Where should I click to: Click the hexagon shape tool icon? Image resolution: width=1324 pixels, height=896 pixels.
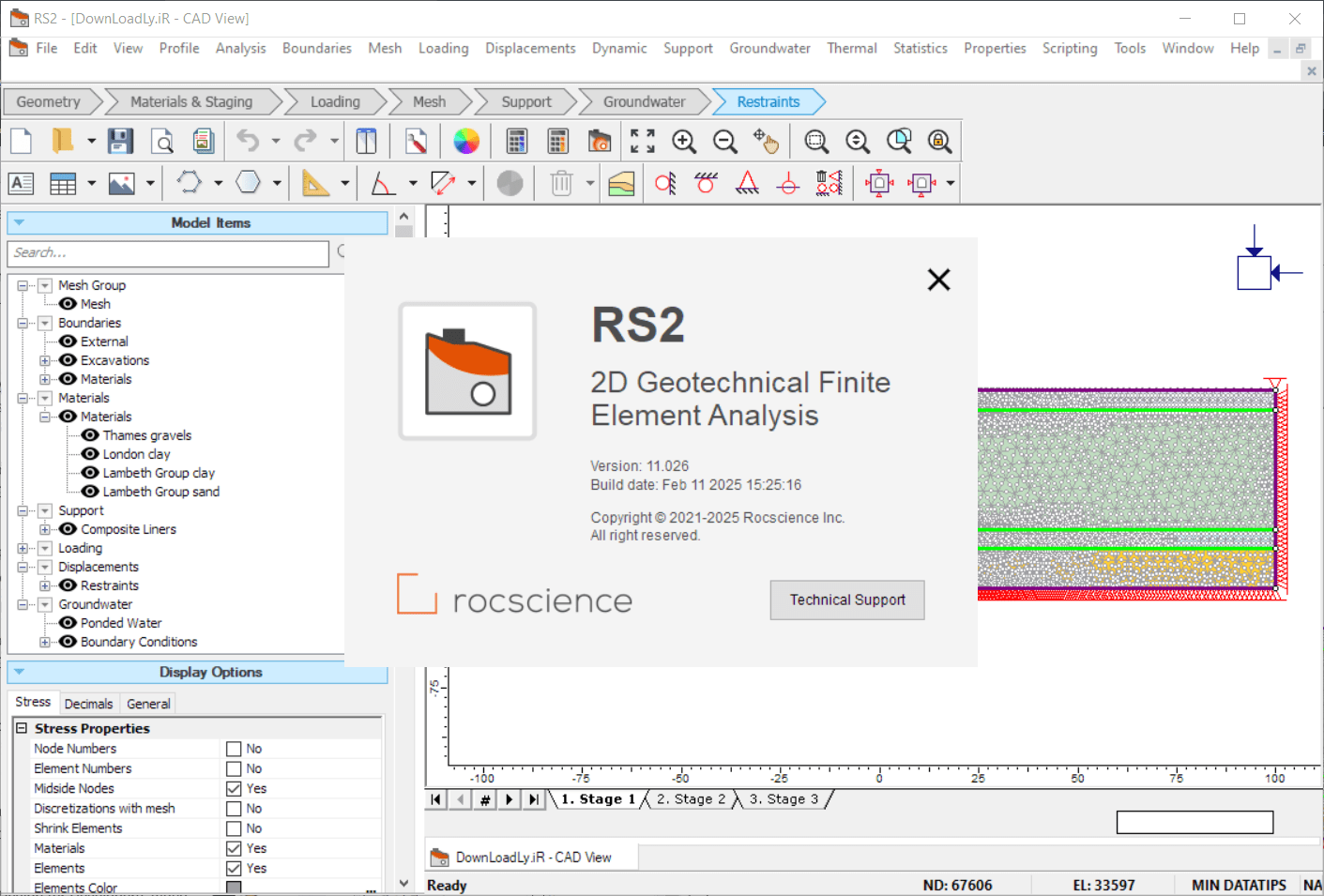(x=248, y=182)
